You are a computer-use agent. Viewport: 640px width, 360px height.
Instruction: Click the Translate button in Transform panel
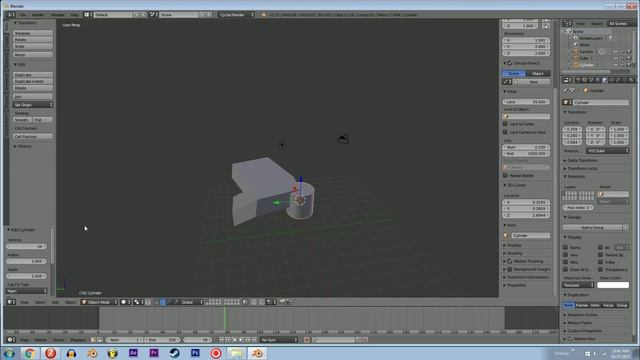coord(33,33)
